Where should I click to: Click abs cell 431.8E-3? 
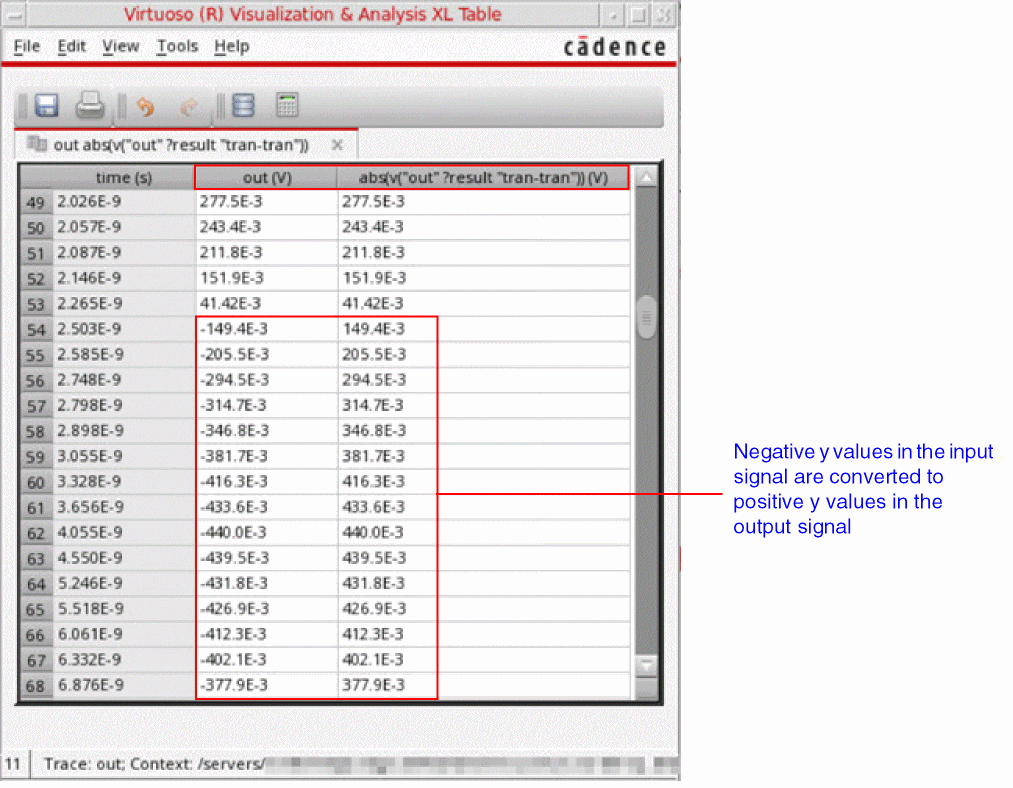pos(483,584)
